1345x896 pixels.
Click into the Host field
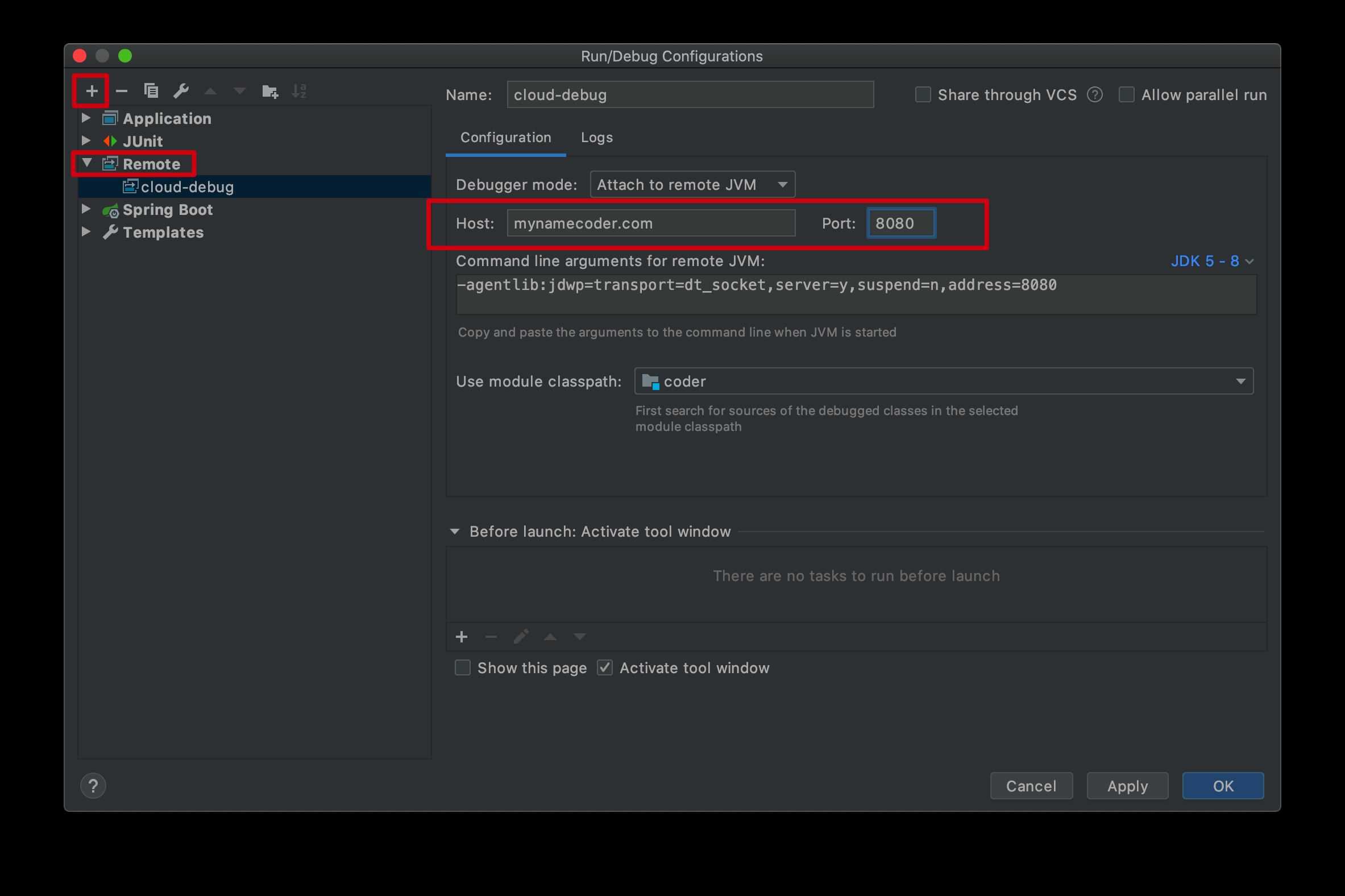pyautogui.click(x=651, y=223)
